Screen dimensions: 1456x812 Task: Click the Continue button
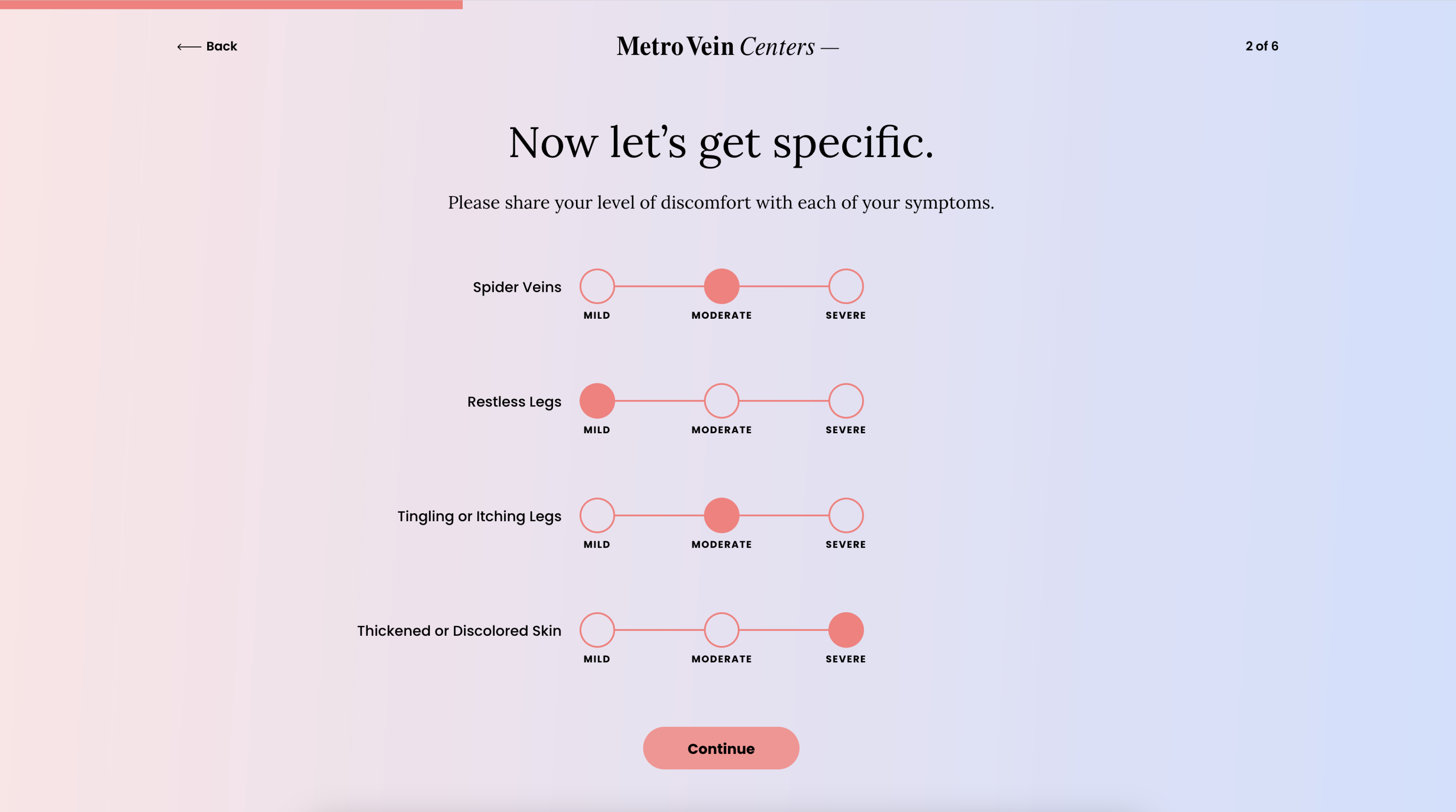tap(721, 748)
